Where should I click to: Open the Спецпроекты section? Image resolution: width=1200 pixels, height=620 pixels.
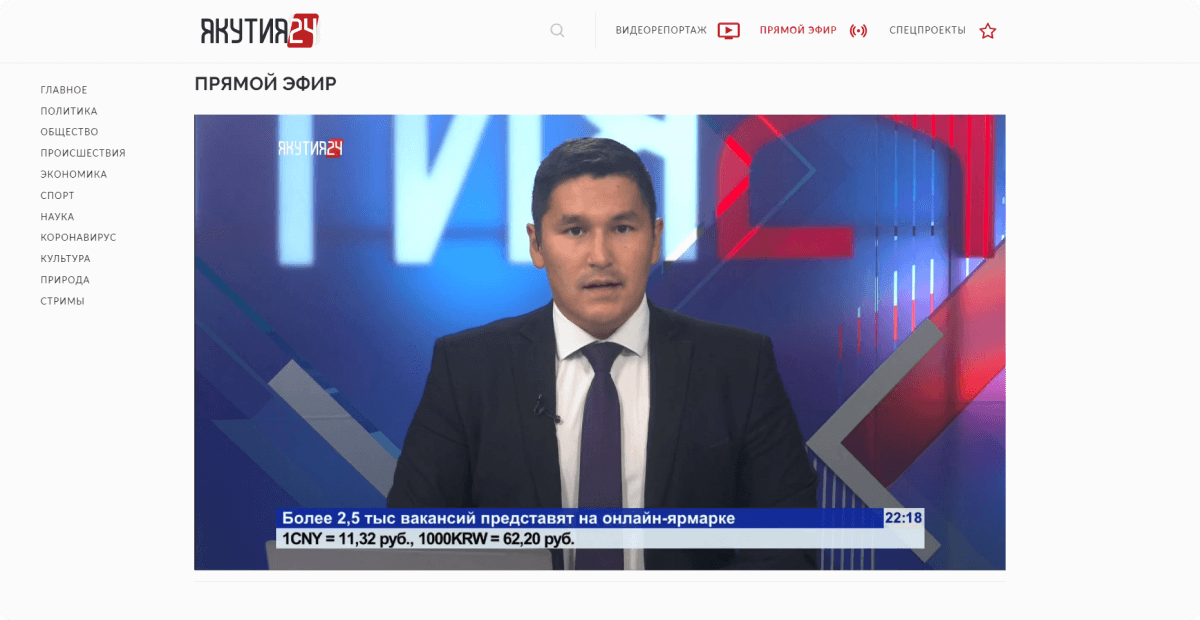927,30
